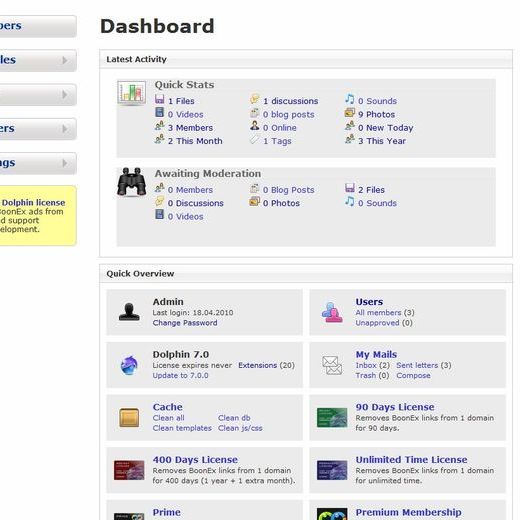Expand the unlabeled sidebar menu arrow
520x520 pixels.
coord(65,95)
